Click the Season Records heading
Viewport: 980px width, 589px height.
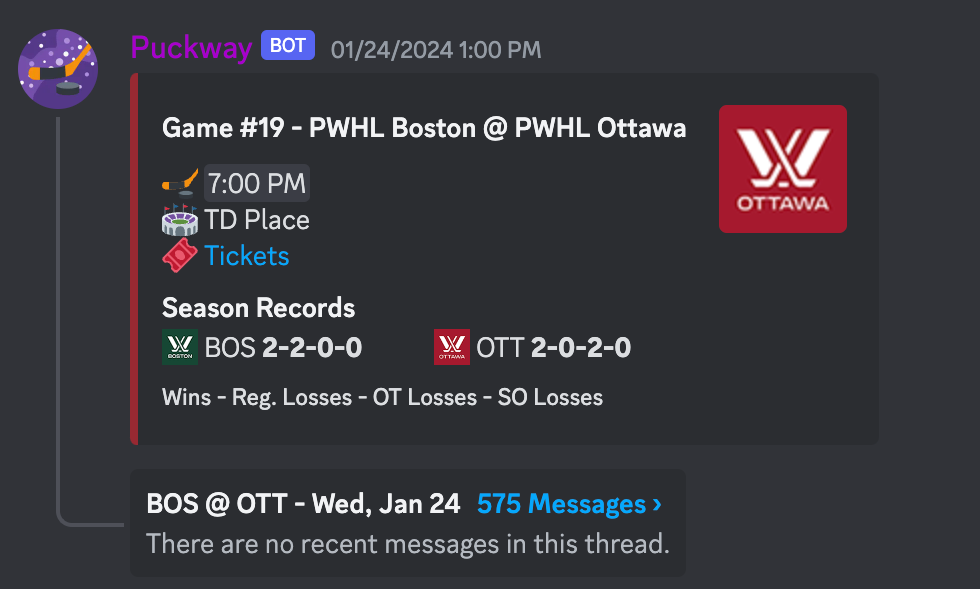tap(258, 307)
